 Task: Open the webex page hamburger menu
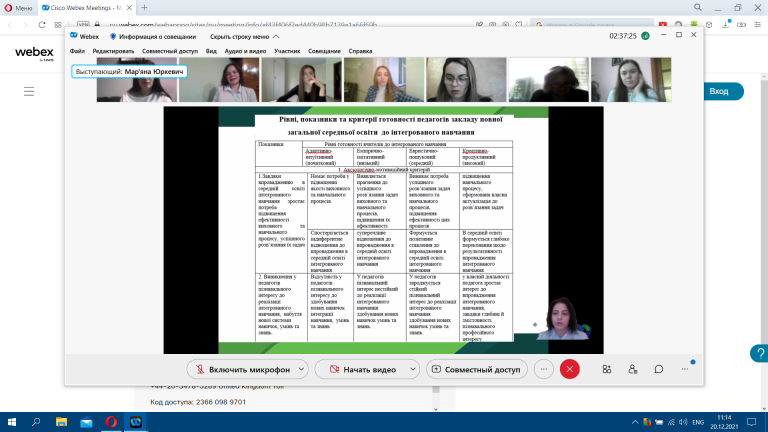point(29,92)
